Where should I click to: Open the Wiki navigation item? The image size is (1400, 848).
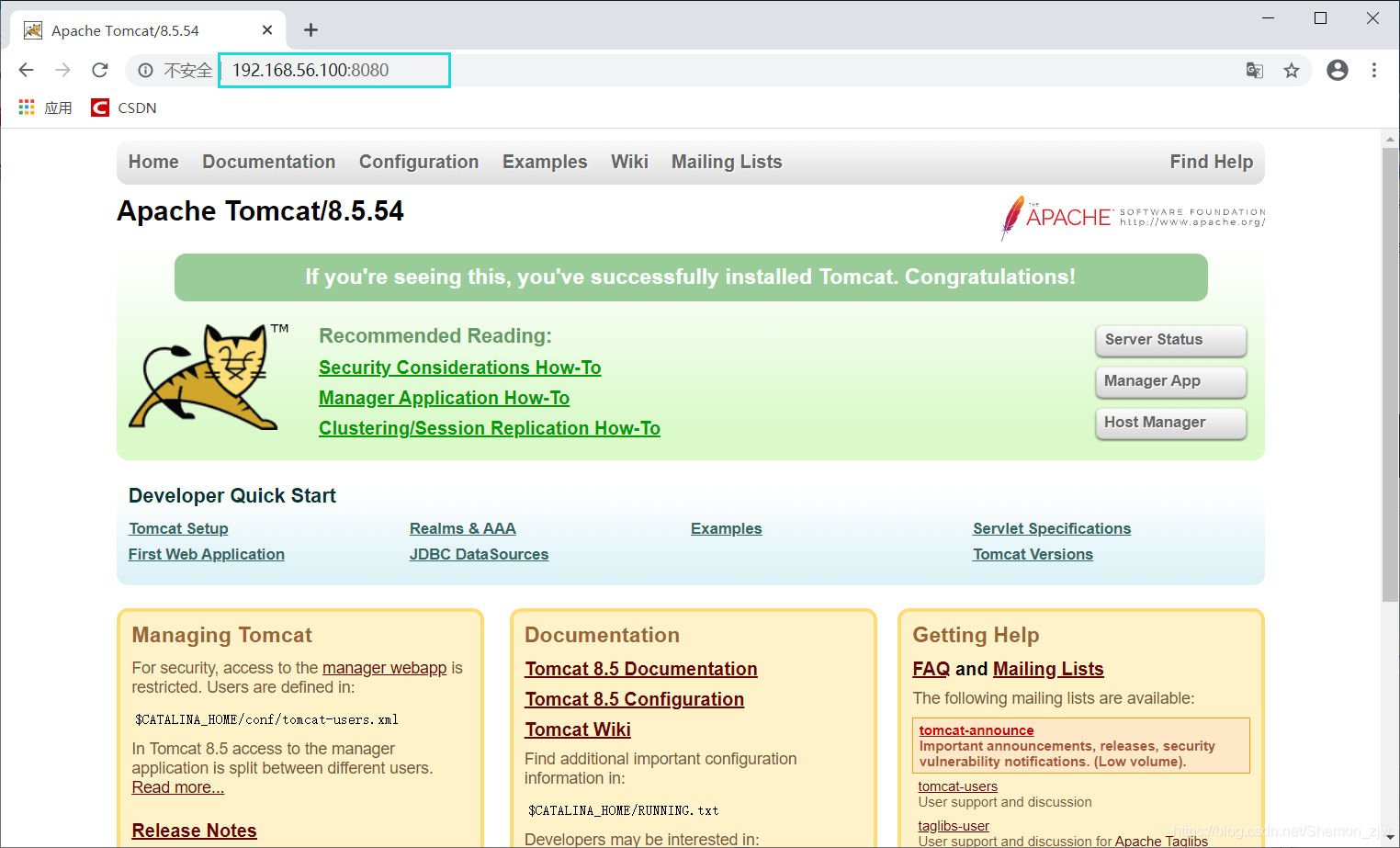[629, 162]
